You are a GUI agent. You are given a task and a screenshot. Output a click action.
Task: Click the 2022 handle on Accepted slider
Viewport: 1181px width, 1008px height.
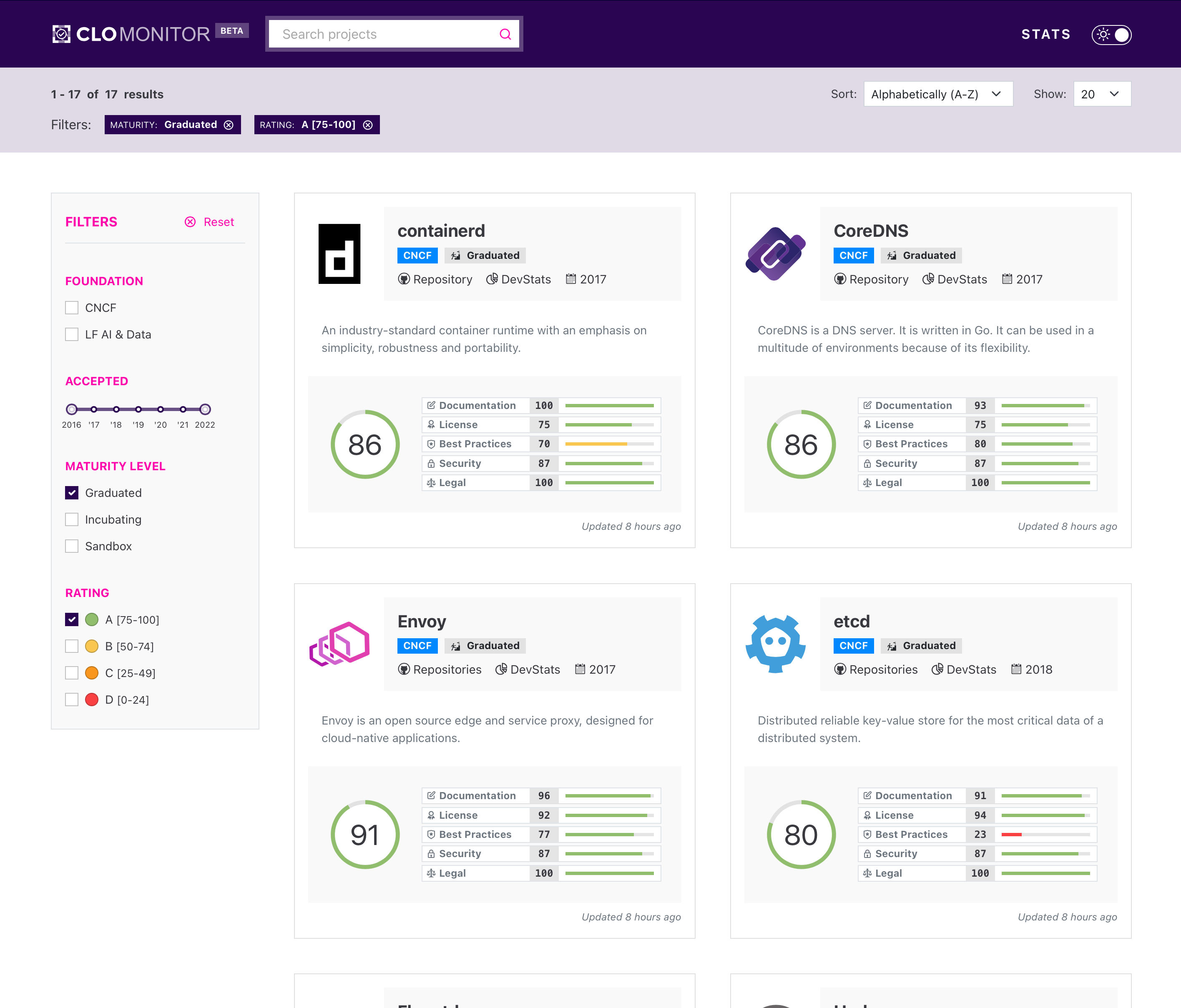click(x=205, y=409)
